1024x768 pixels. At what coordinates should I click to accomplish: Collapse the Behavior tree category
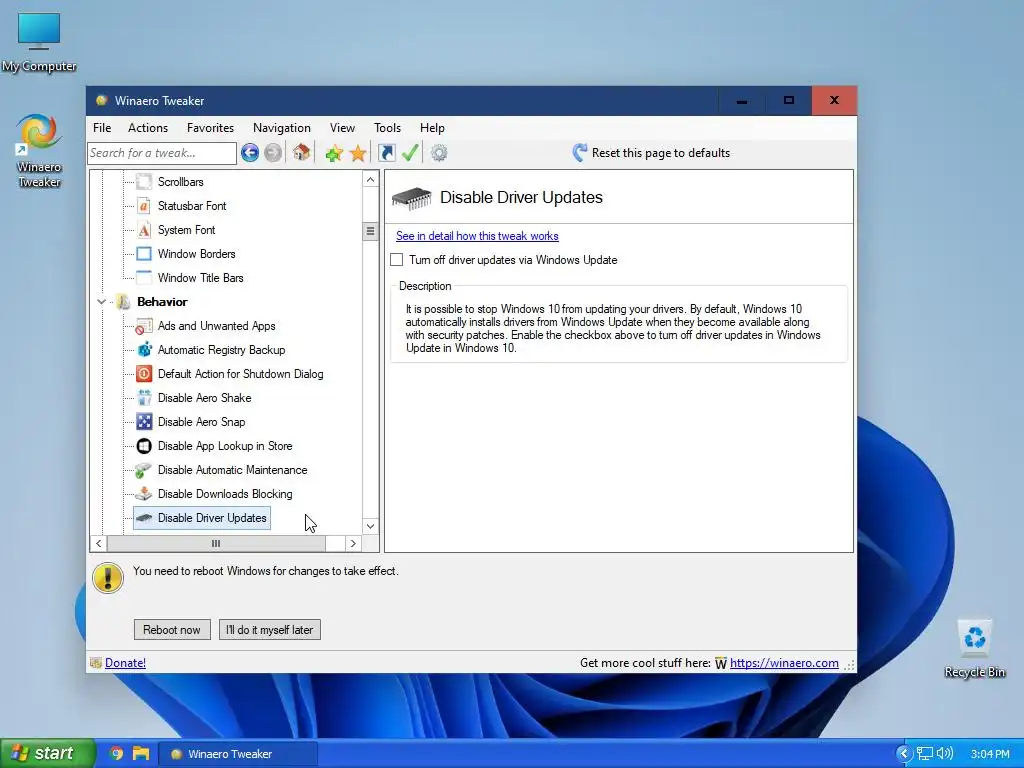(101, 302)
